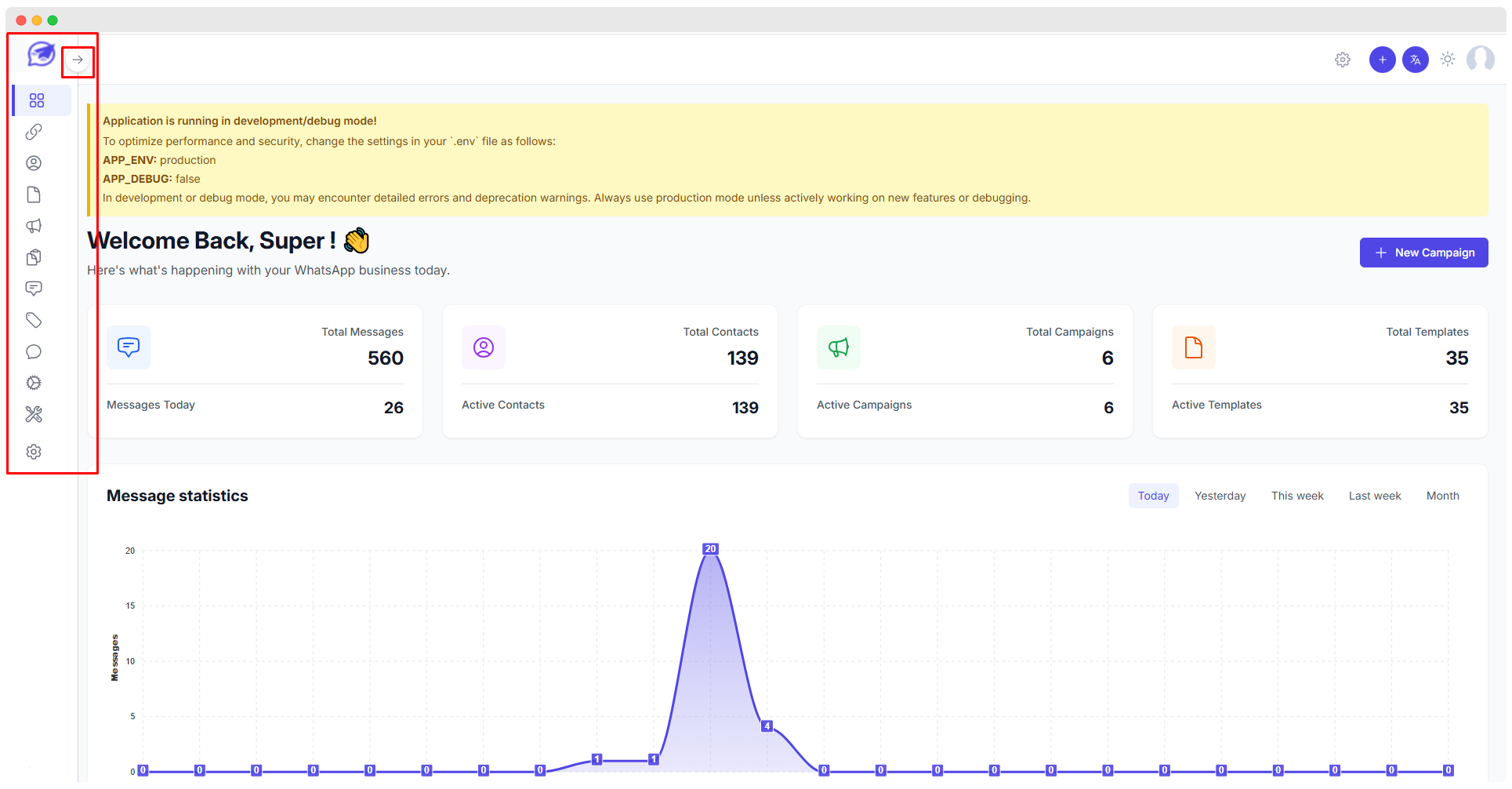Click the macOS green maximize window button

tap(53, 20)
